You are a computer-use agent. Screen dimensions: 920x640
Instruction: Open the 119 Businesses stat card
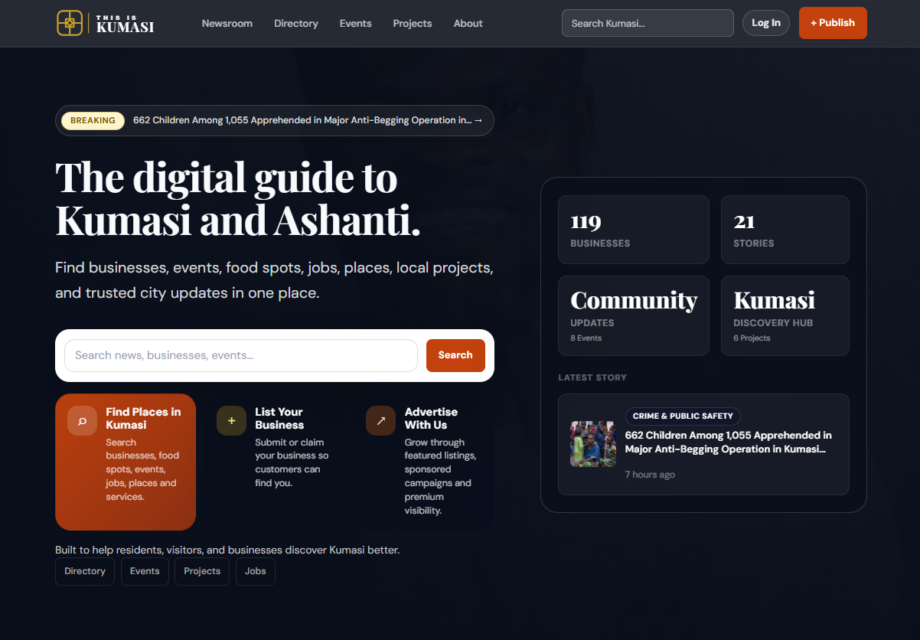(x=634, y=229)
